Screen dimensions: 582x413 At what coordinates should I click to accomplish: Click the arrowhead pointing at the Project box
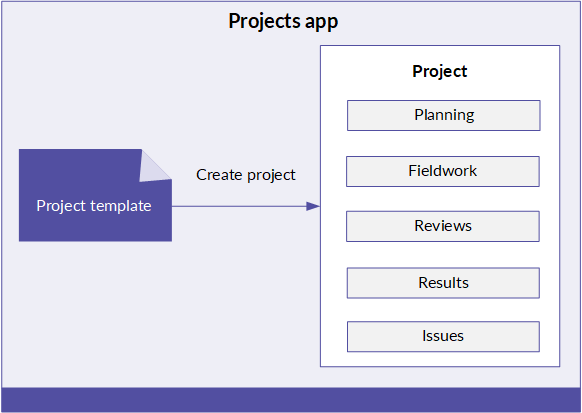pos(313,206)
